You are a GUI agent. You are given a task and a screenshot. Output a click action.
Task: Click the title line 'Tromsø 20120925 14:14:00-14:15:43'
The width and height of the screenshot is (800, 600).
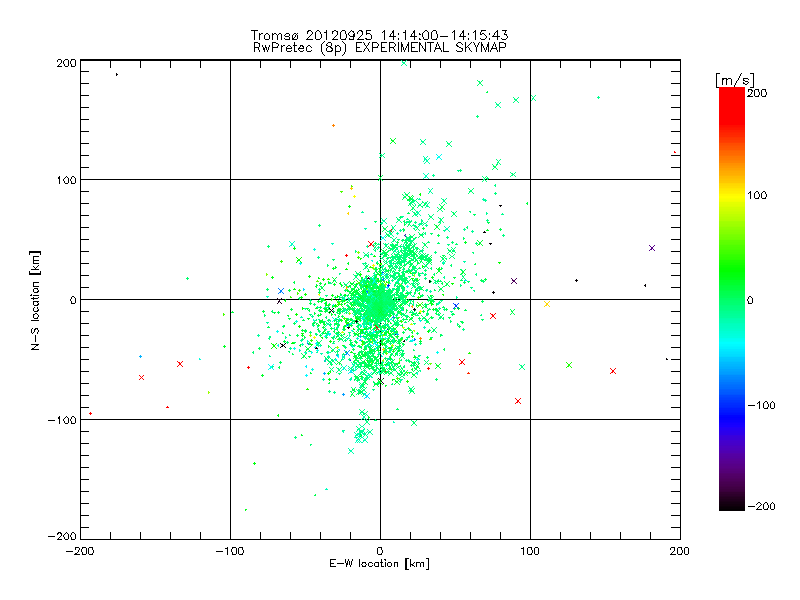pyautogui.click(x=379, y=35)
